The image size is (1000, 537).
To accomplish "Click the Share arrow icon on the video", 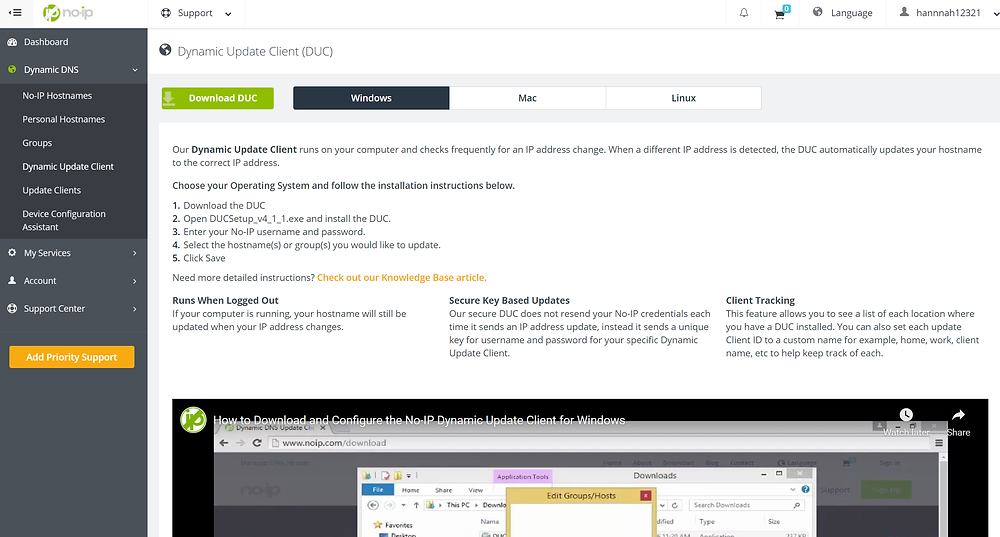I will (959, 415).
